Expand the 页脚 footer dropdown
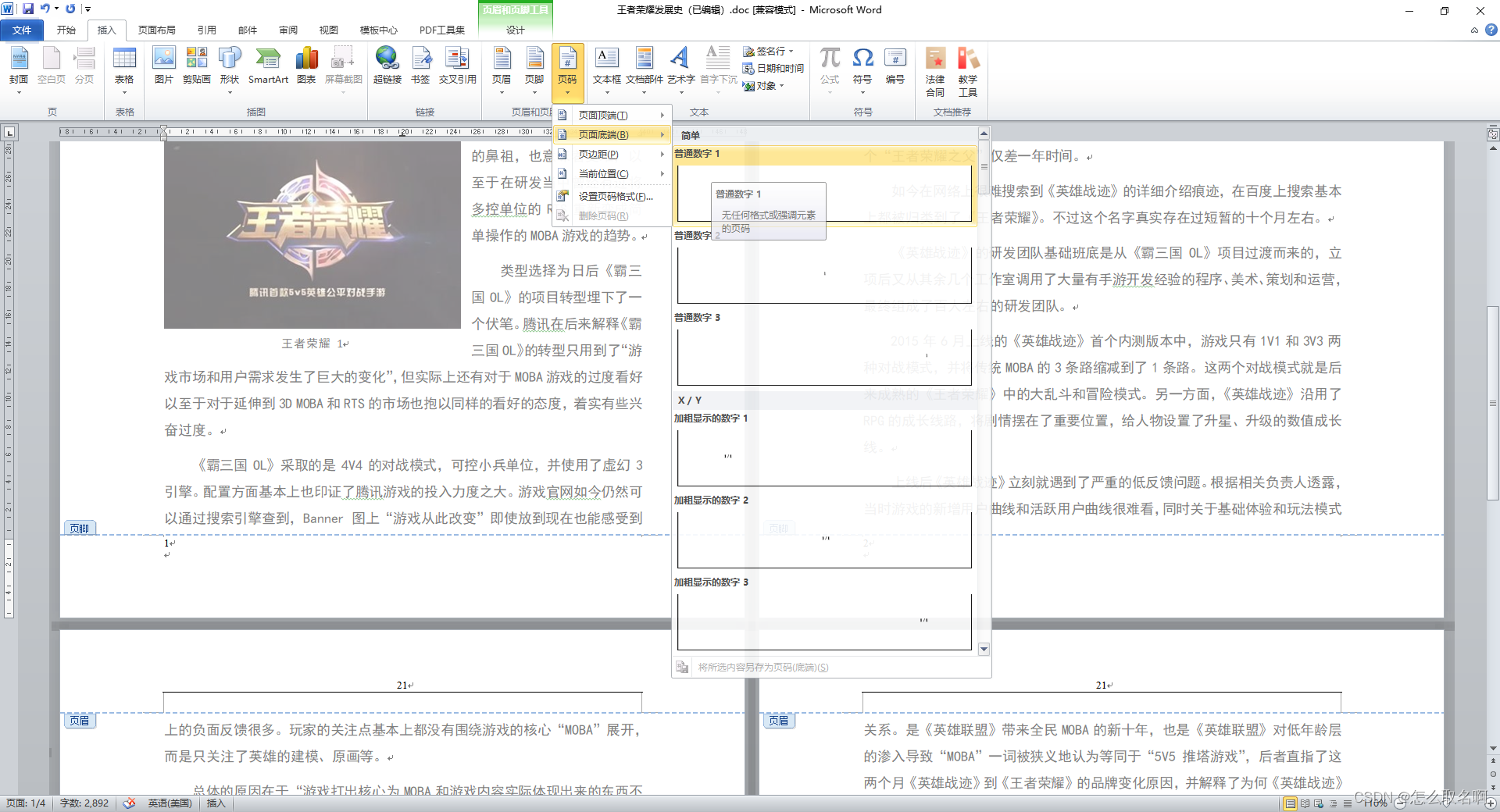 534,92
